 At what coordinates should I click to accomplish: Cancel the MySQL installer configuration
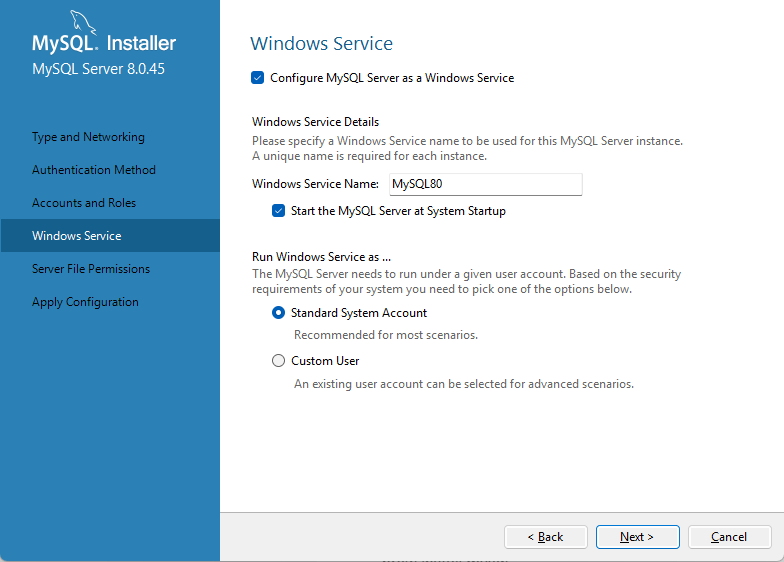(x=730, y=537)
